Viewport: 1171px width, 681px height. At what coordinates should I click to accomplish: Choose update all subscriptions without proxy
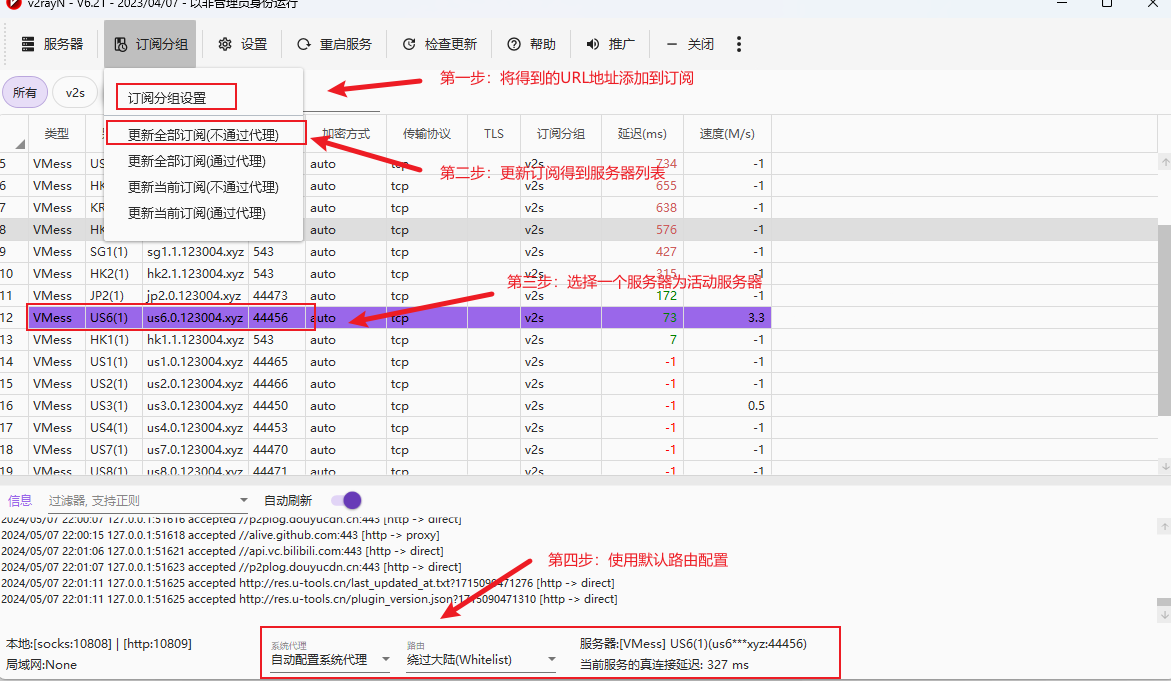(203, 134)
